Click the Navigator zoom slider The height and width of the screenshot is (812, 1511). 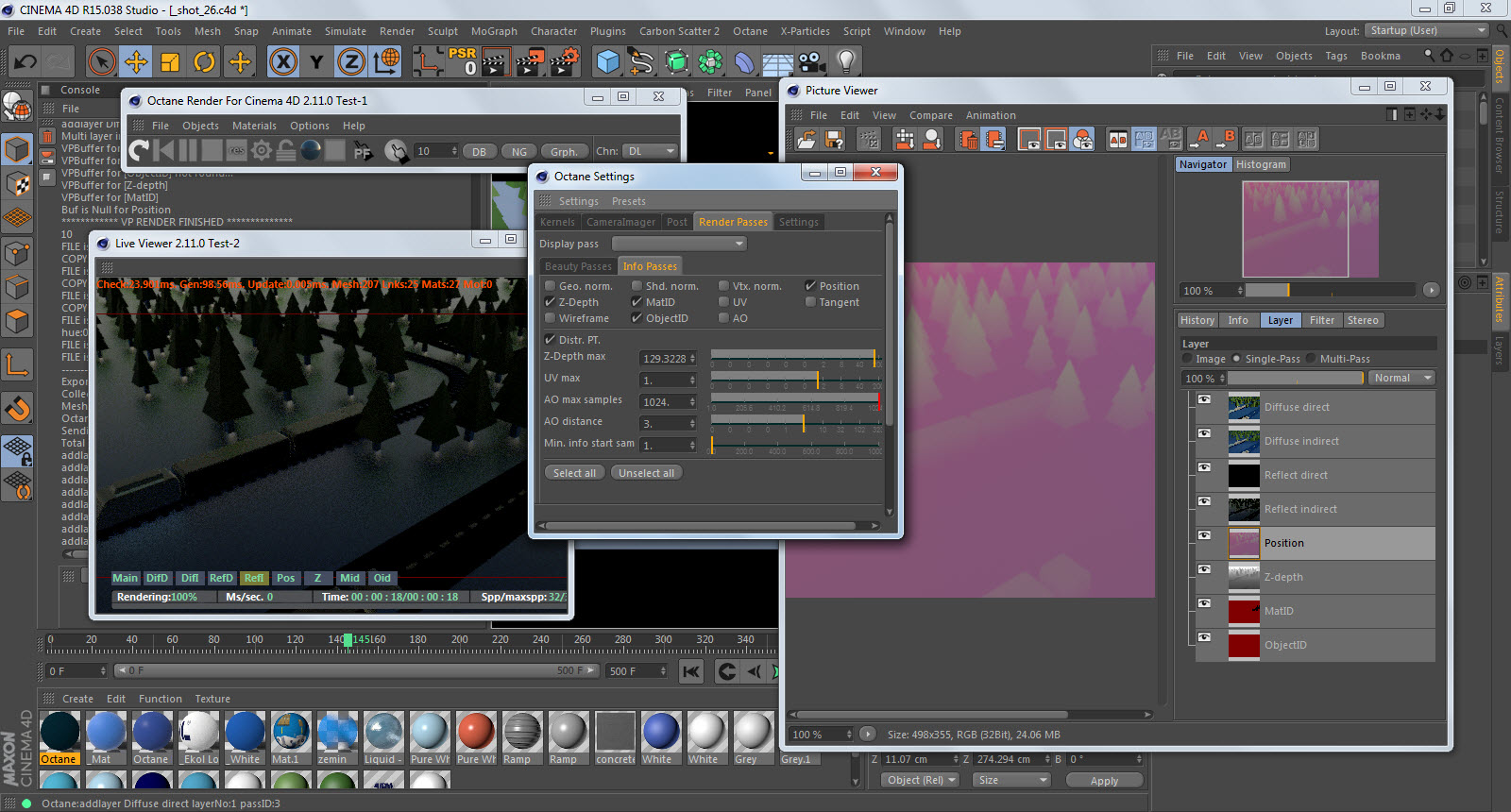pyautogui.click(x=1330, y=290)
